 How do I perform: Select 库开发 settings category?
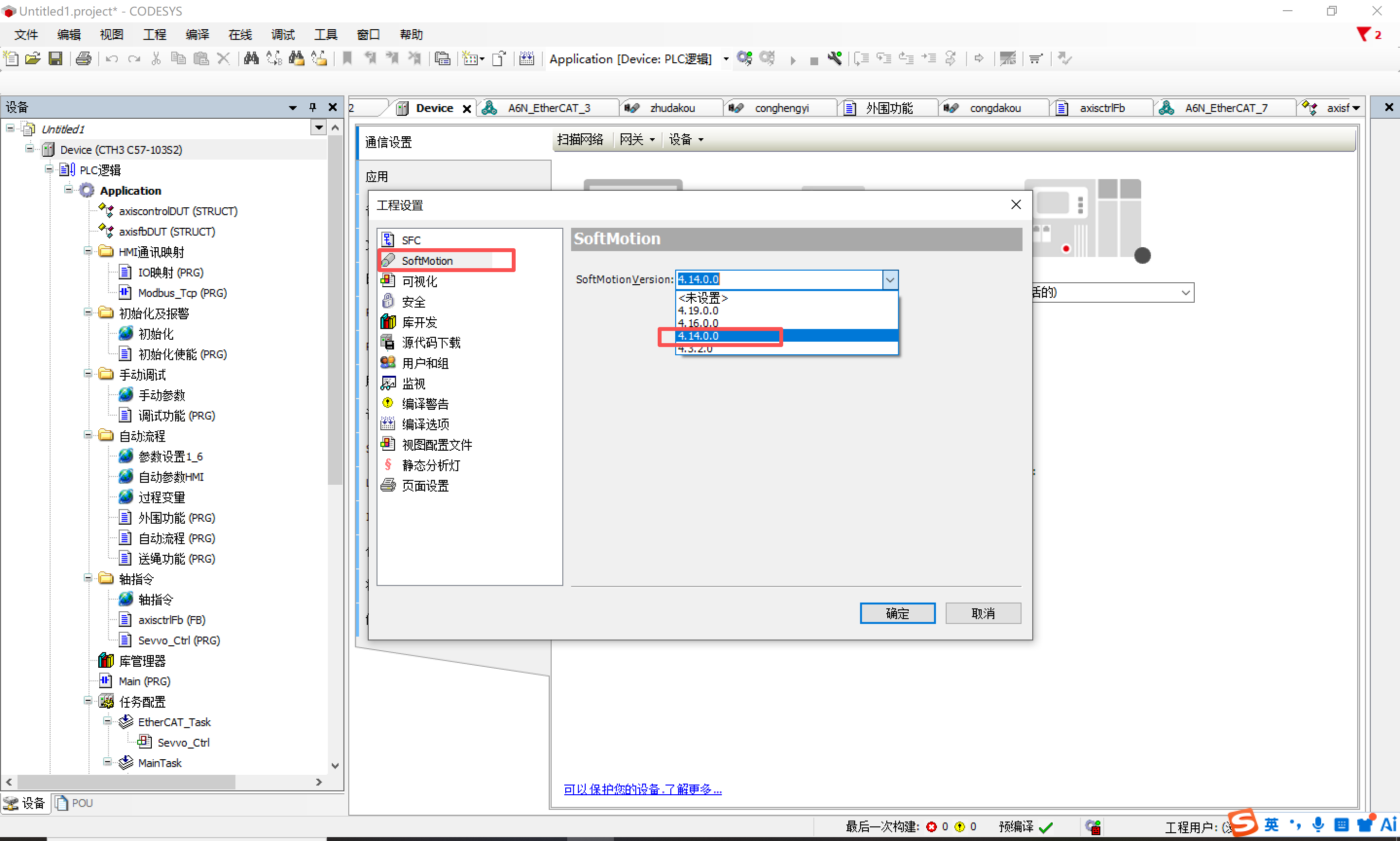[419, 322]
